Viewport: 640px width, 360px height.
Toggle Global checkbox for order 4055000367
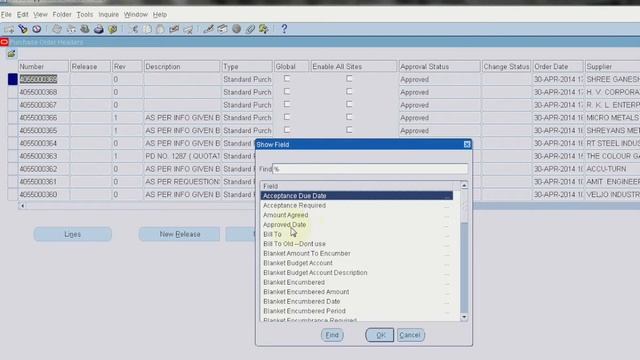coord(287,104)
